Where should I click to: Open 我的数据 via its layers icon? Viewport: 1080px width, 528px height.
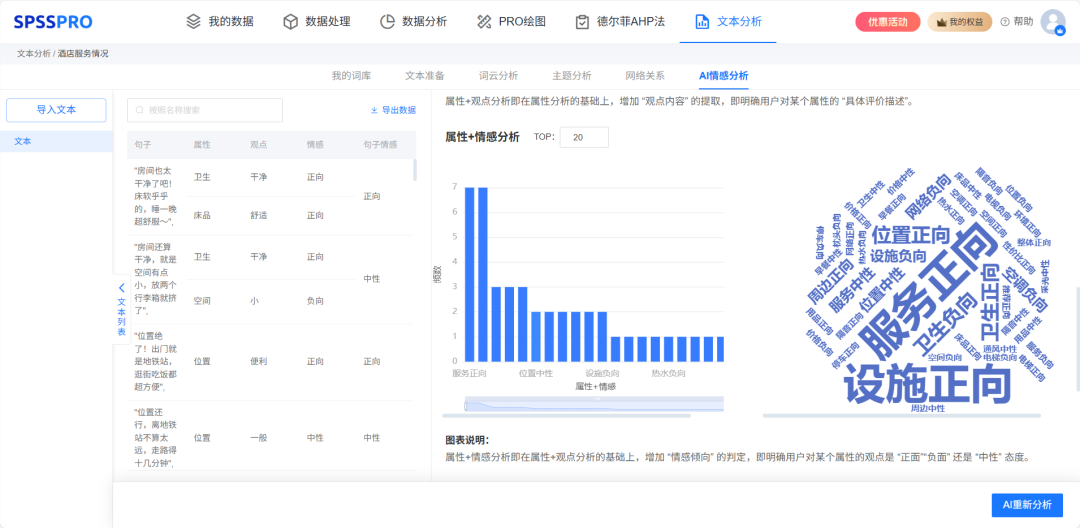coord(194,21)
